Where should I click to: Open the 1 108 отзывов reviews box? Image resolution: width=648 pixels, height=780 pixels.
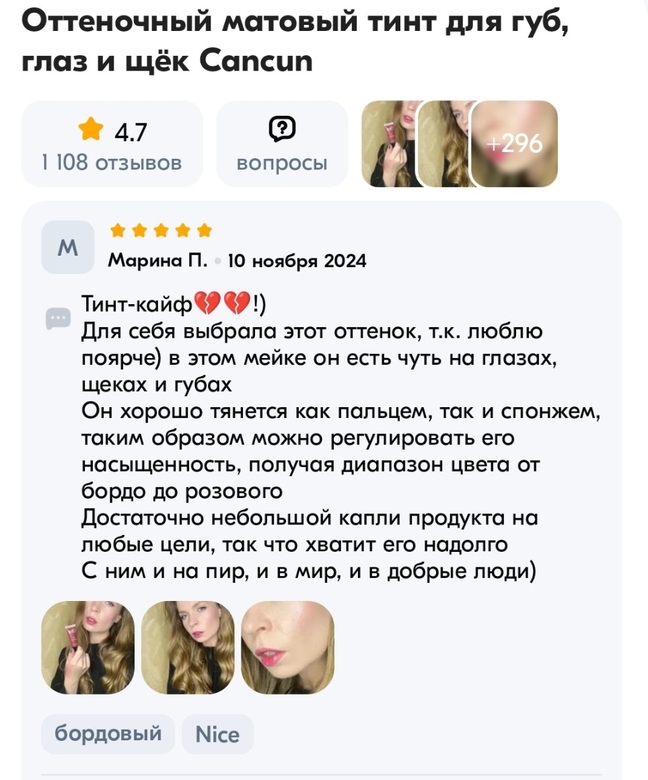112,144
